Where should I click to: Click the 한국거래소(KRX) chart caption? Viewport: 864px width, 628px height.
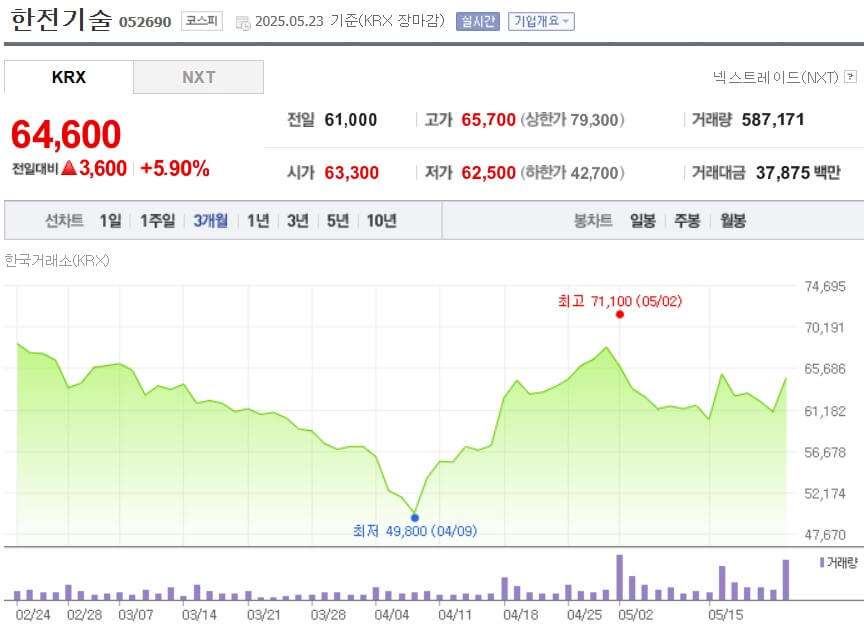[57, 261]
